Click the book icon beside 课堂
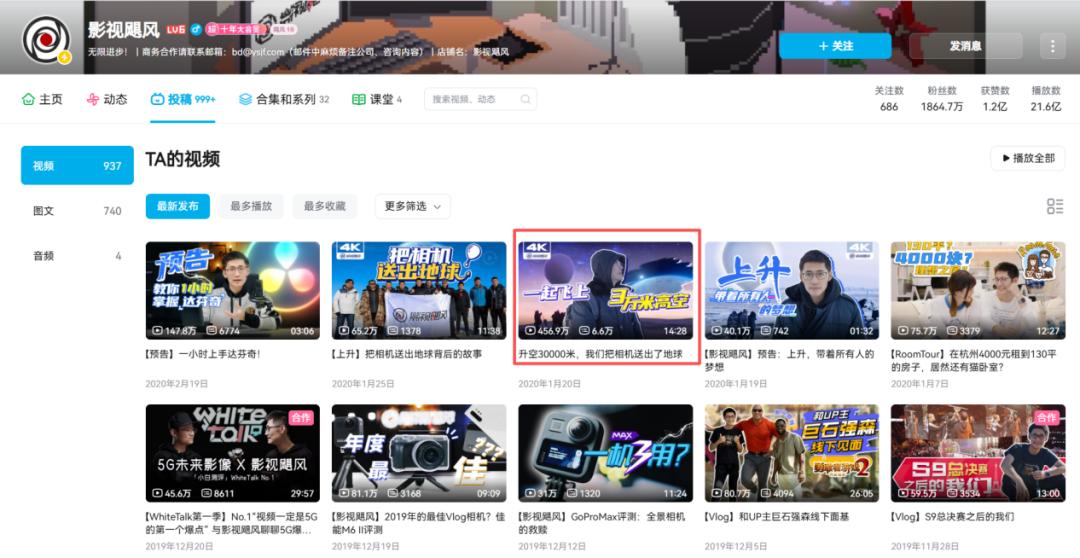The width and height of the screenshot is (1080, 558). (x=358, y=99)
